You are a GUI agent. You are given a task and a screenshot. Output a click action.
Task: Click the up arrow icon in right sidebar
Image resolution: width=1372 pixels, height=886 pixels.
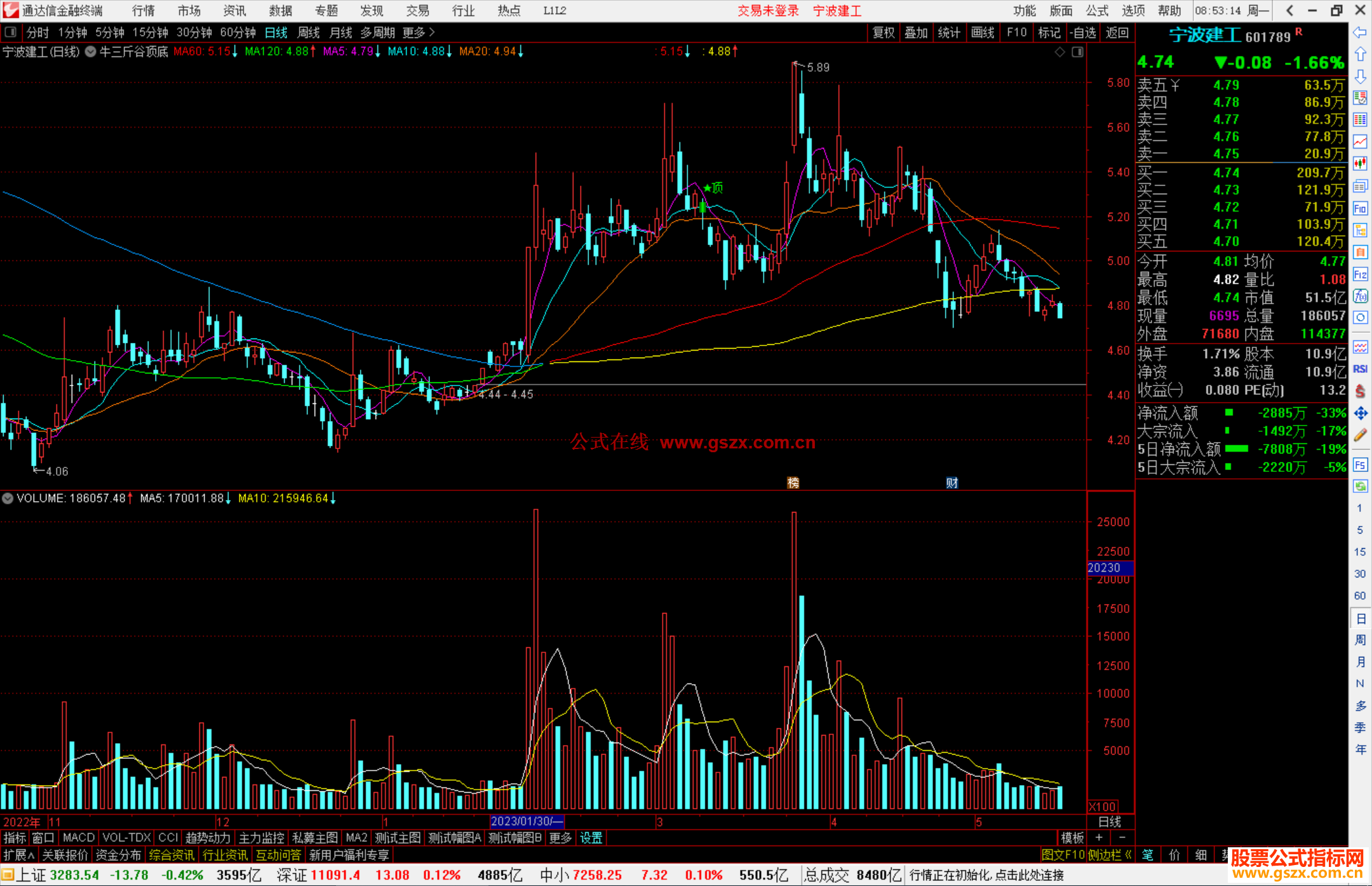[1360, 55]
